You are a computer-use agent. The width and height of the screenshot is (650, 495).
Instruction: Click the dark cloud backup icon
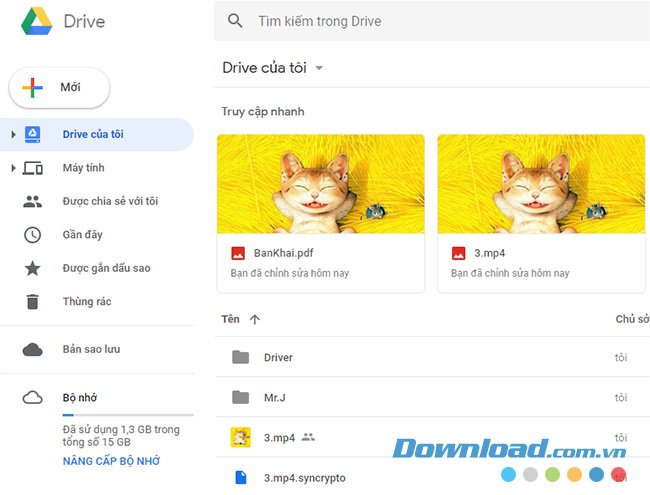32,349
